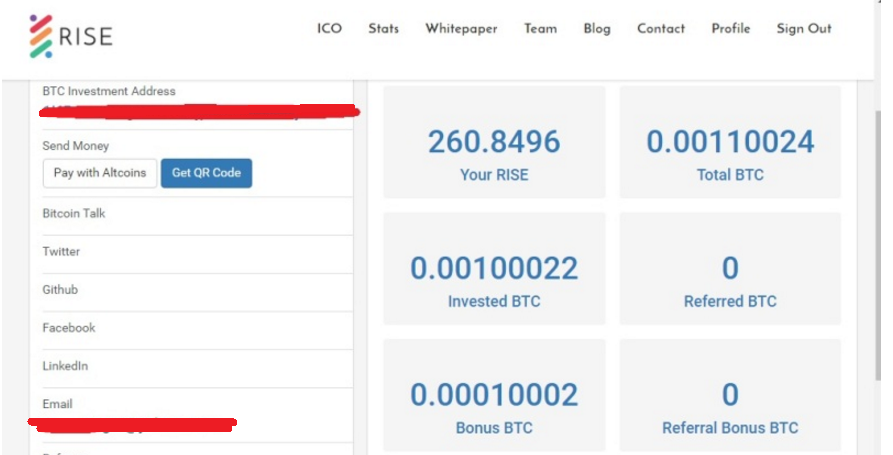Image resolution: width=893 pixels, height=455 pixels.
Task: Open the Contact page
Action: (661, 28)
